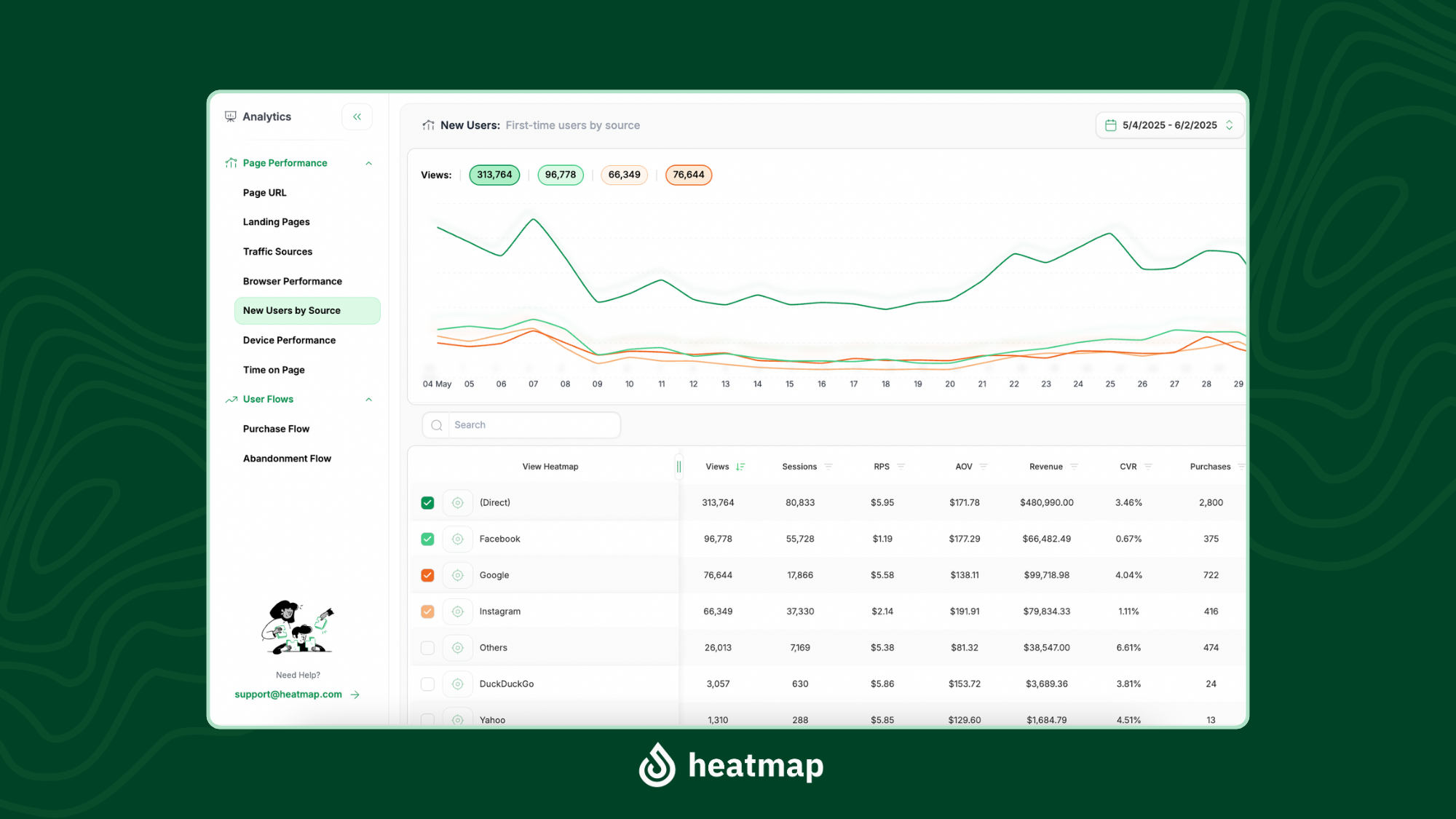The image size is (1456, 819).
Task: Click the CVR column filter icon
Action: (x=1148, y=467)
